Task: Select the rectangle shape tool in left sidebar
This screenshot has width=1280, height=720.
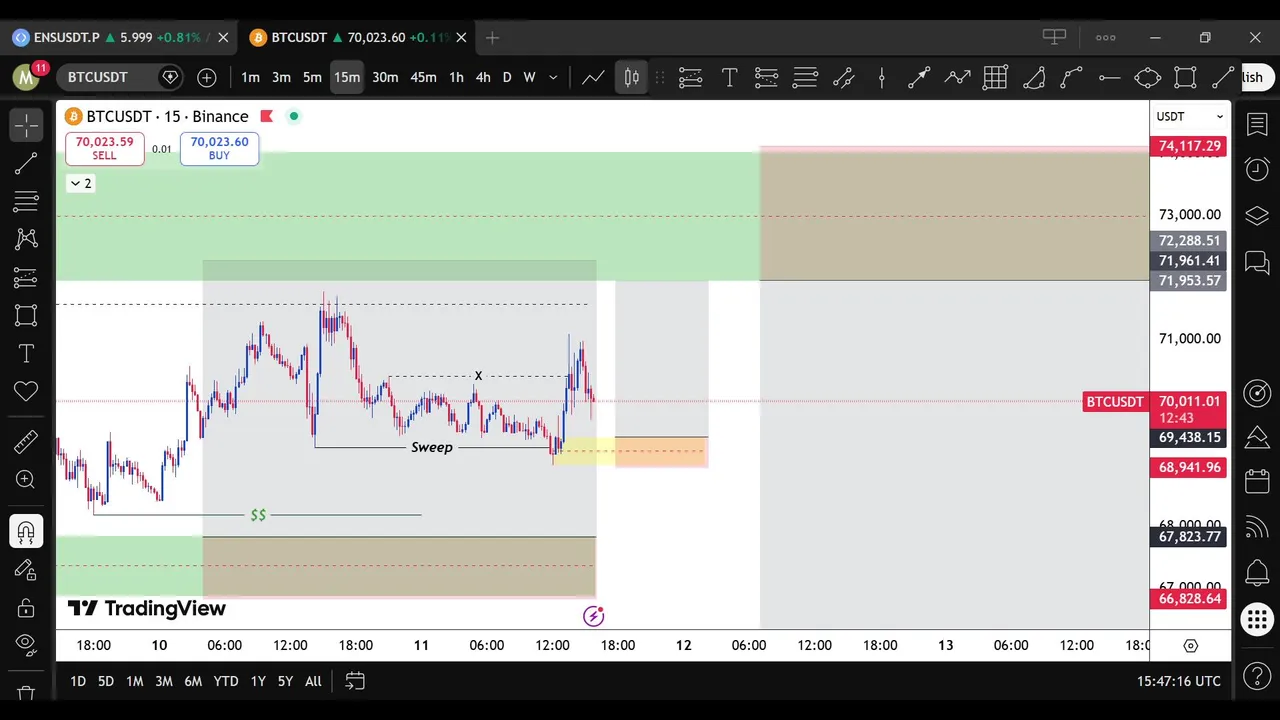Action: pyautogui.click(x=26, y=315)
